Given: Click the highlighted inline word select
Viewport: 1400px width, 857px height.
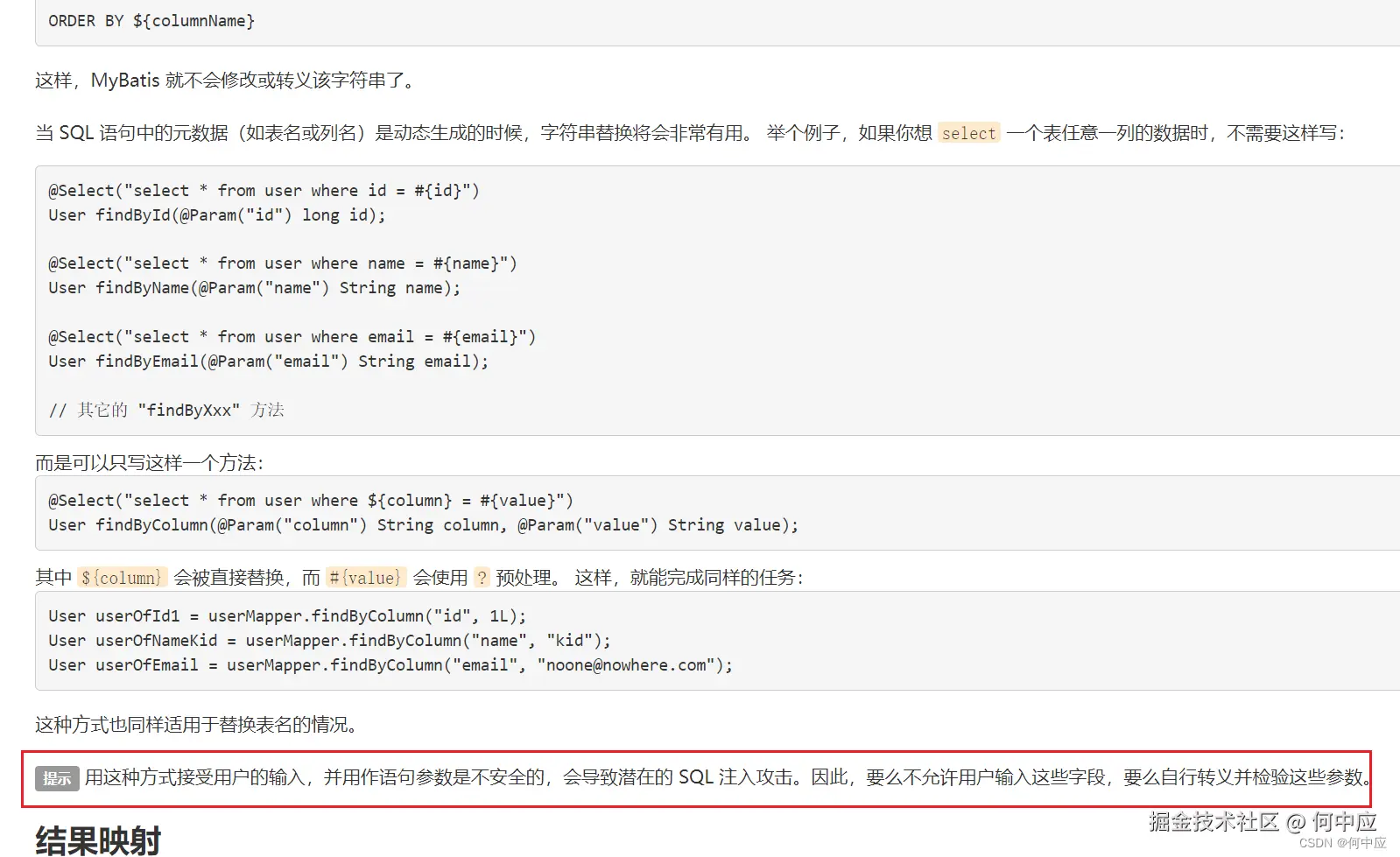Looking at the screenshot, I should click(968, 133).
